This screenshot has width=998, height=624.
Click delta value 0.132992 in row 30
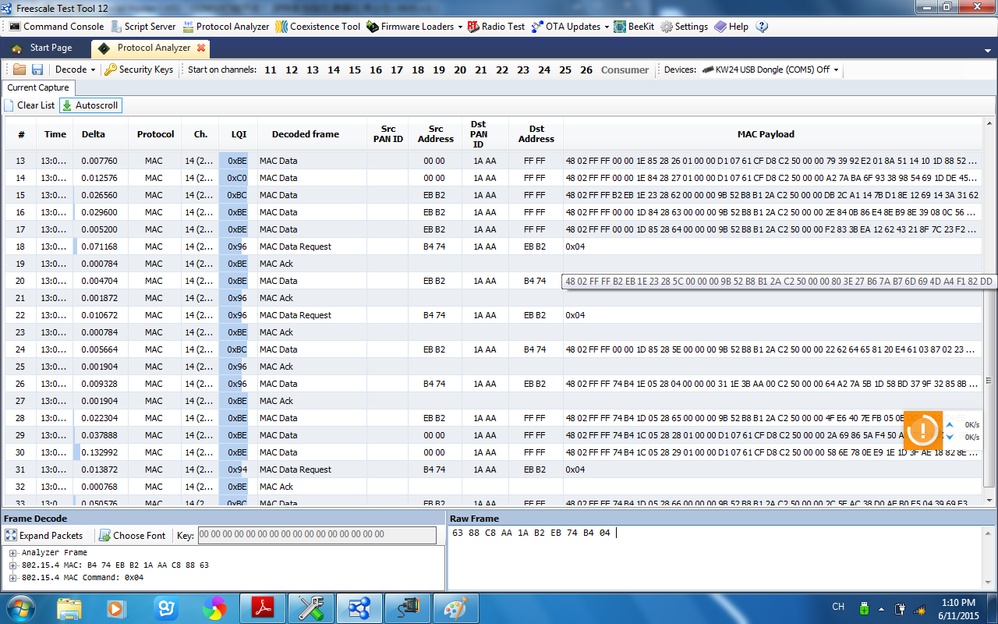click(99, 453)
